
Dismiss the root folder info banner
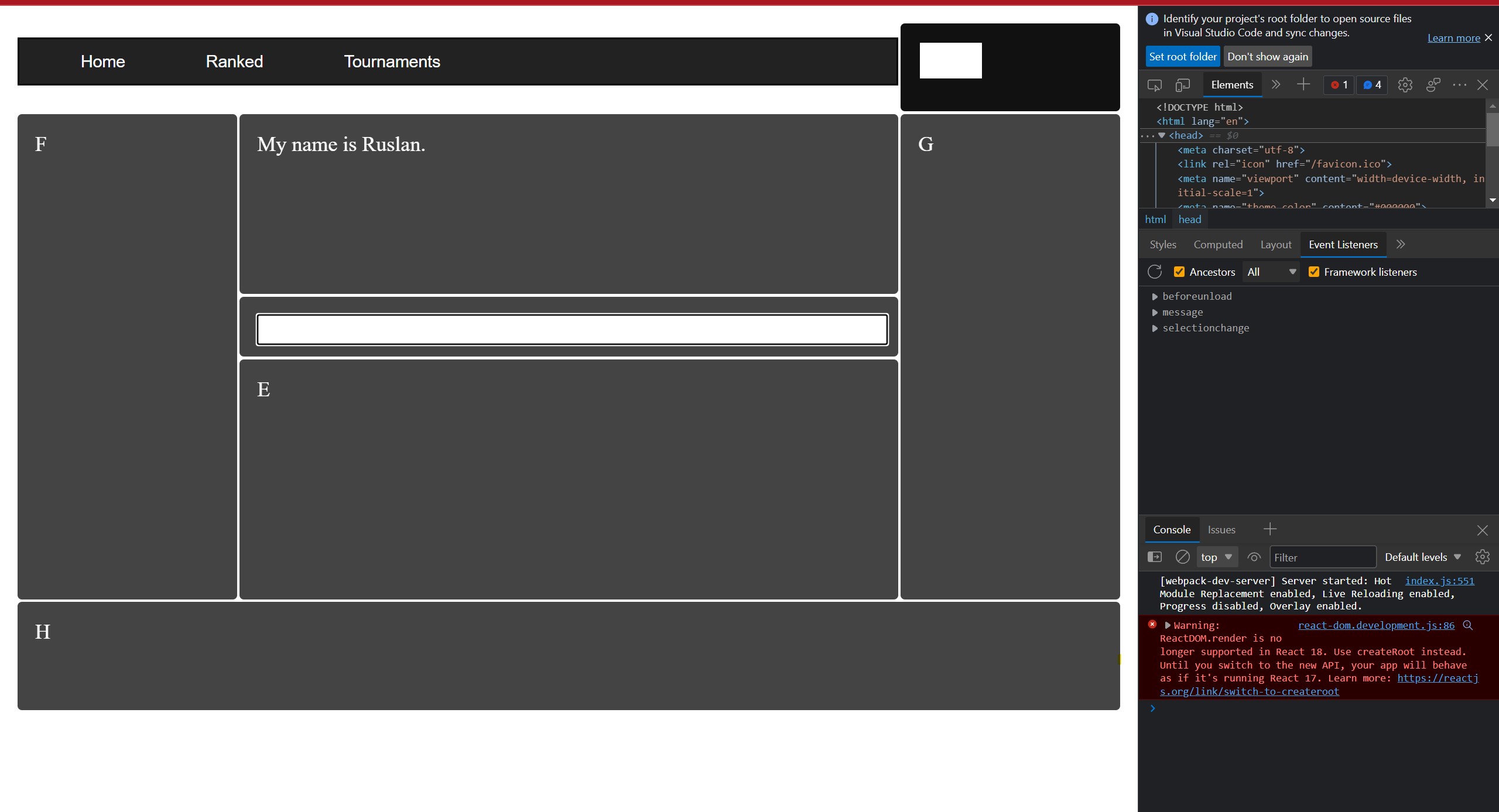coord(1488,37)
